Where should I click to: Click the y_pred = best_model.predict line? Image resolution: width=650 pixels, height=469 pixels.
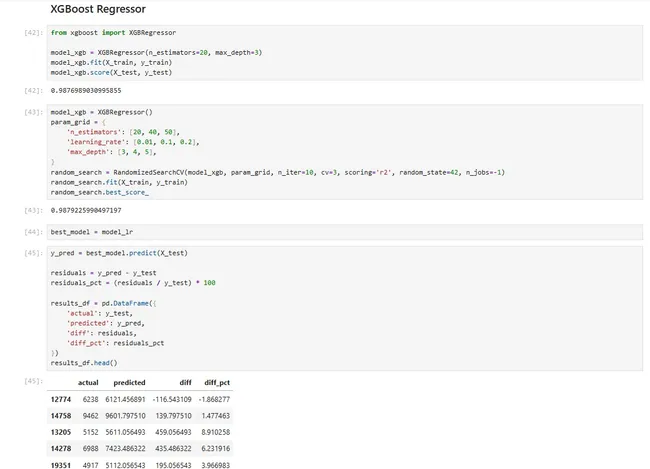(x=119, y=253)
